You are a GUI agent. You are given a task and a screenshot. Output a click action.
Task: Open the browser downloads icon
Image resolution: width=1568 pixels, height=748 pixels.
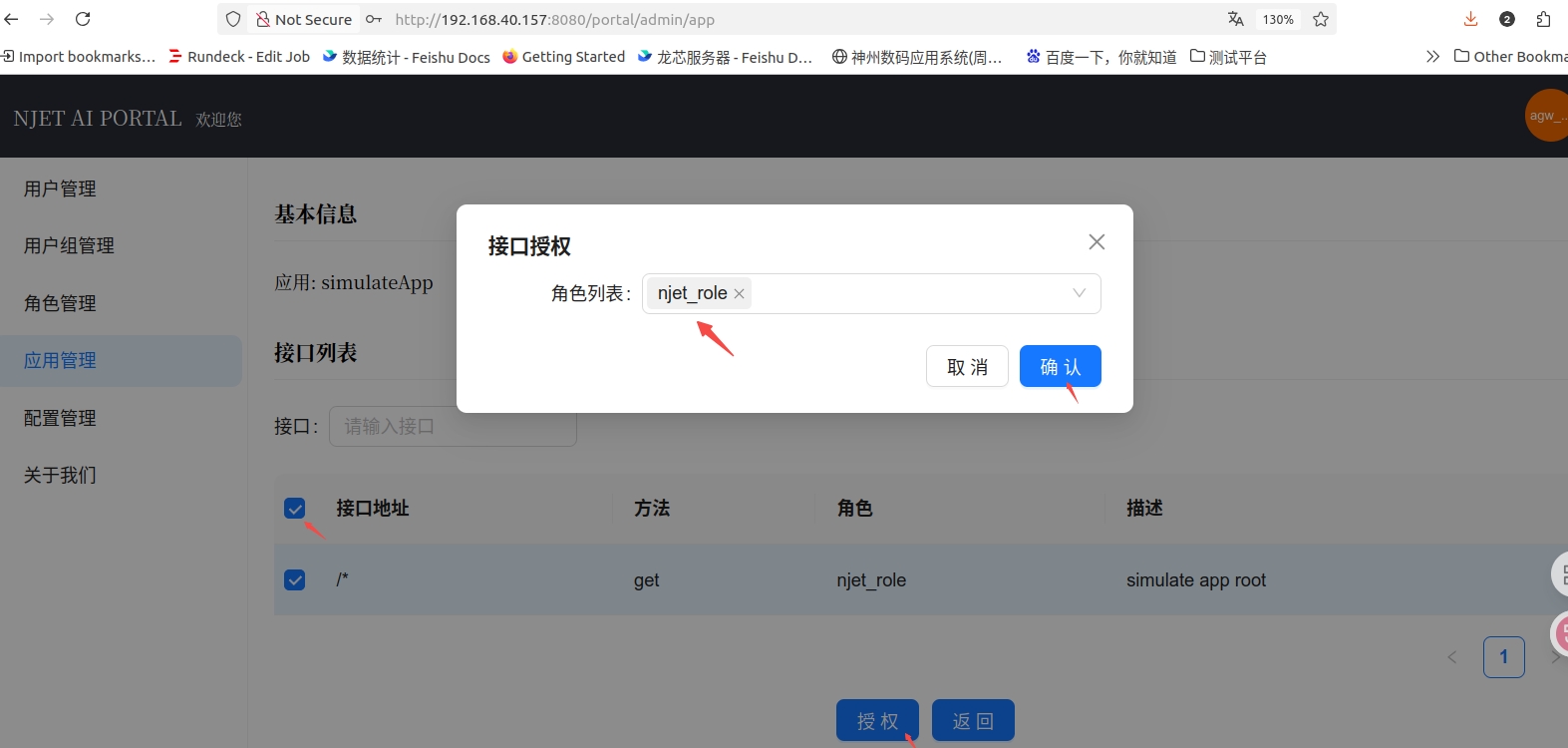pos(1470,19)
